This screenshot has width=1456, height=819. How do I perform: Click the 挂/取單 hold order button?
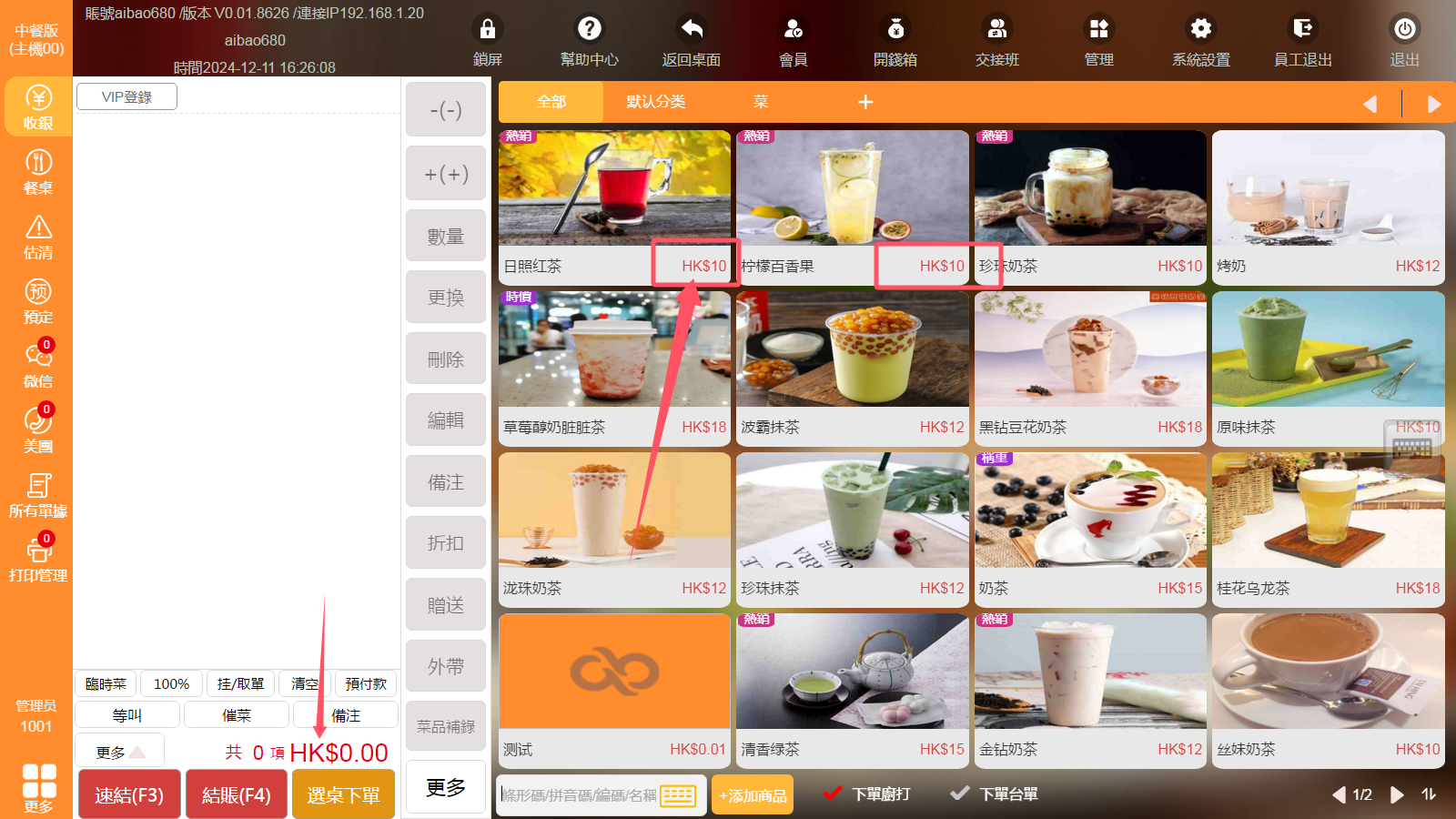(x=240, y=683)
